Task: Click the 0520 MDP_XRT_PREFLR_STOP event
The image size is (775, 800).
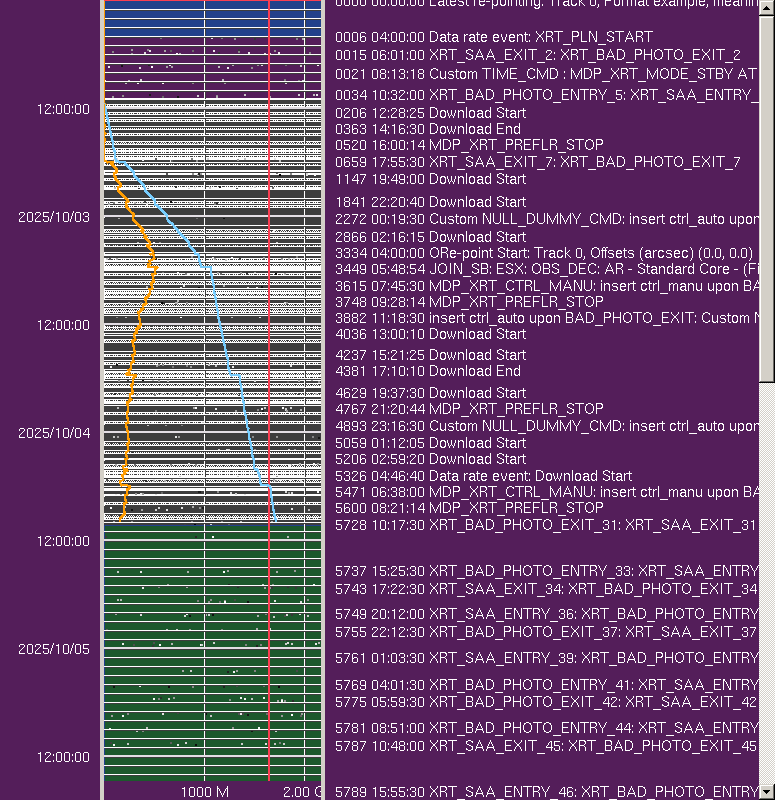Action: 469,145
